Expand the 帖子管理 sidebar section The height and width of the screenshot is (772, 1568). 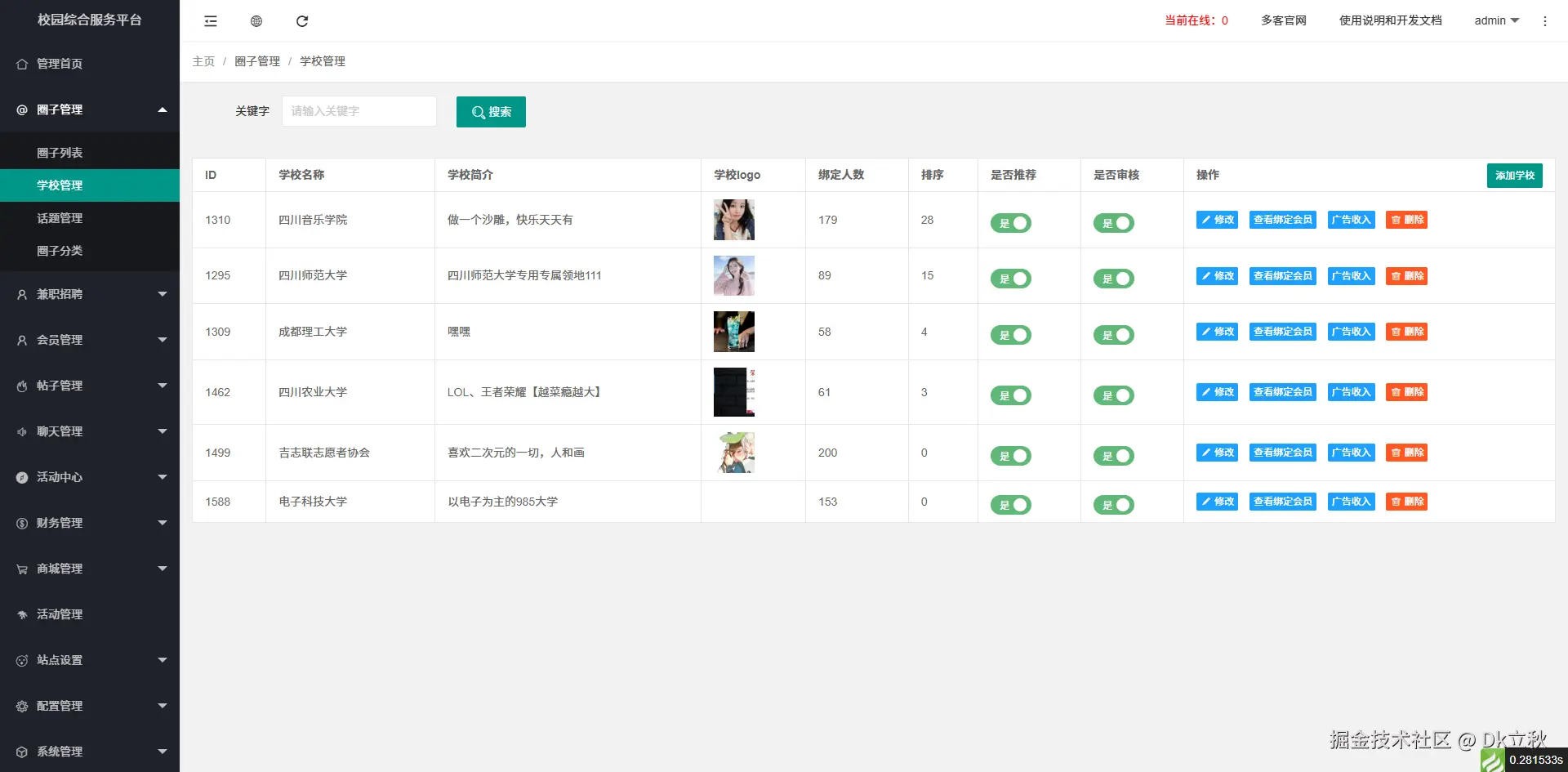click(x=57, y=385)
